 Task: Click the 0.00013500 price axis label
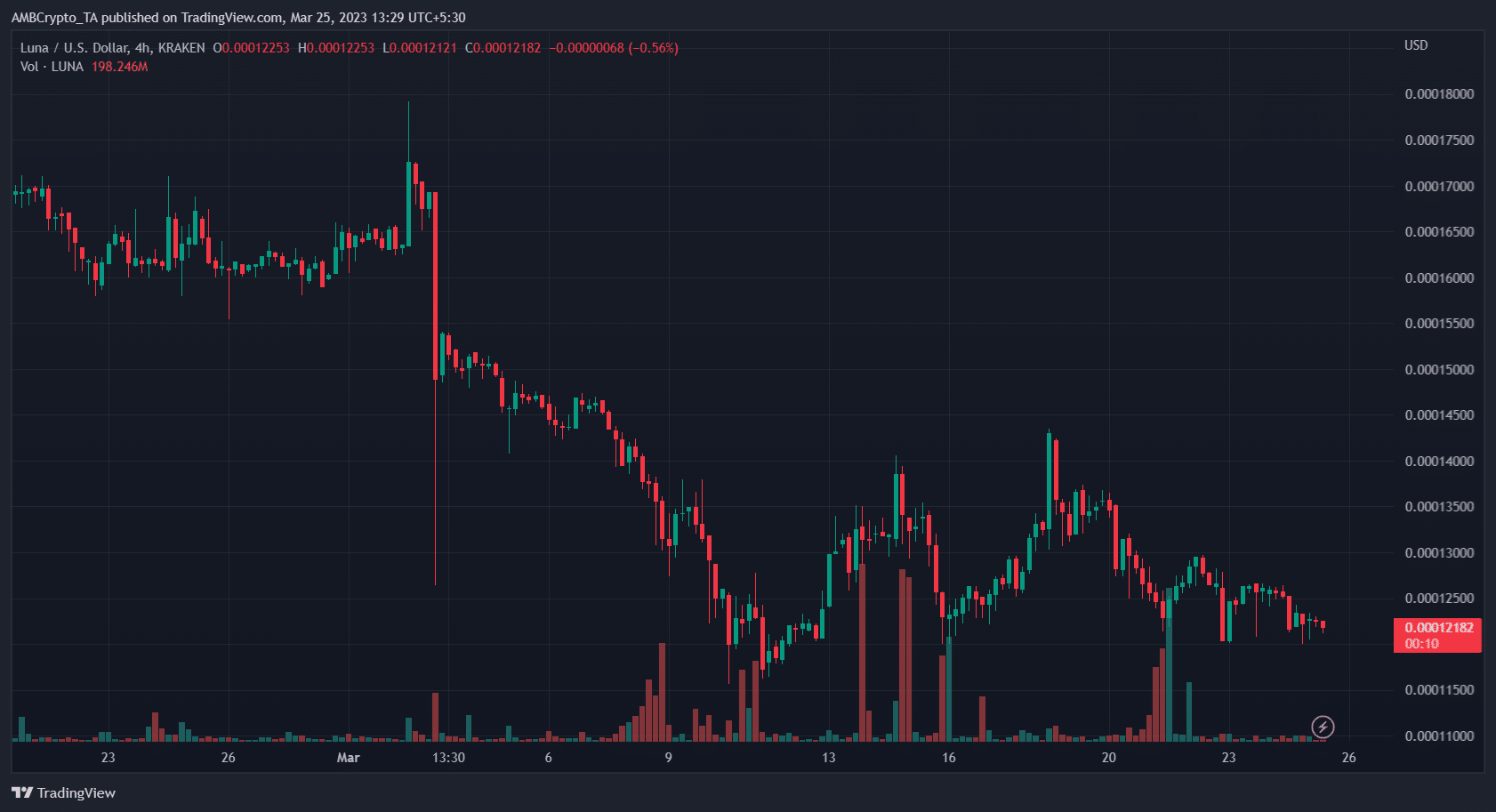point(1439,507)
